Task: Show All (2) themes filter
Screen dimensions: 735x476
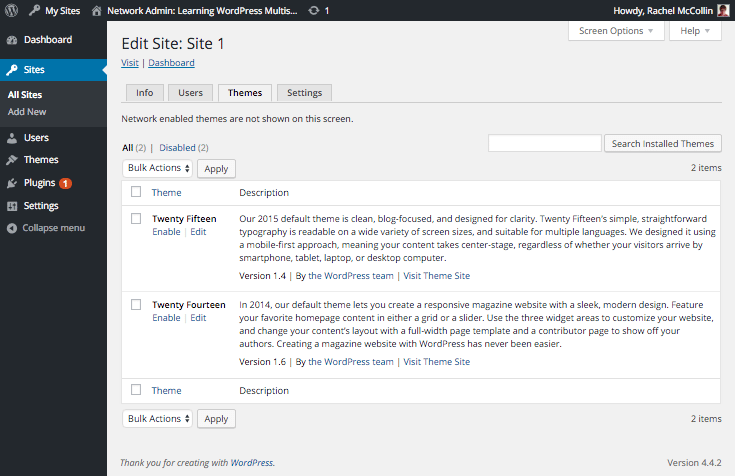Action: click(134, 148)
